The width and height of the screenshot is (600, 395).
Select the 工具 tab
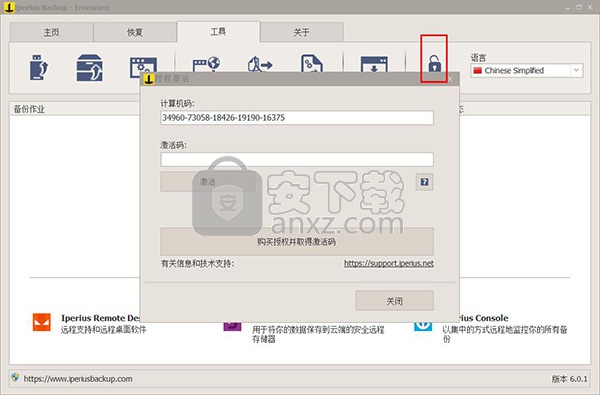point(218,31)
